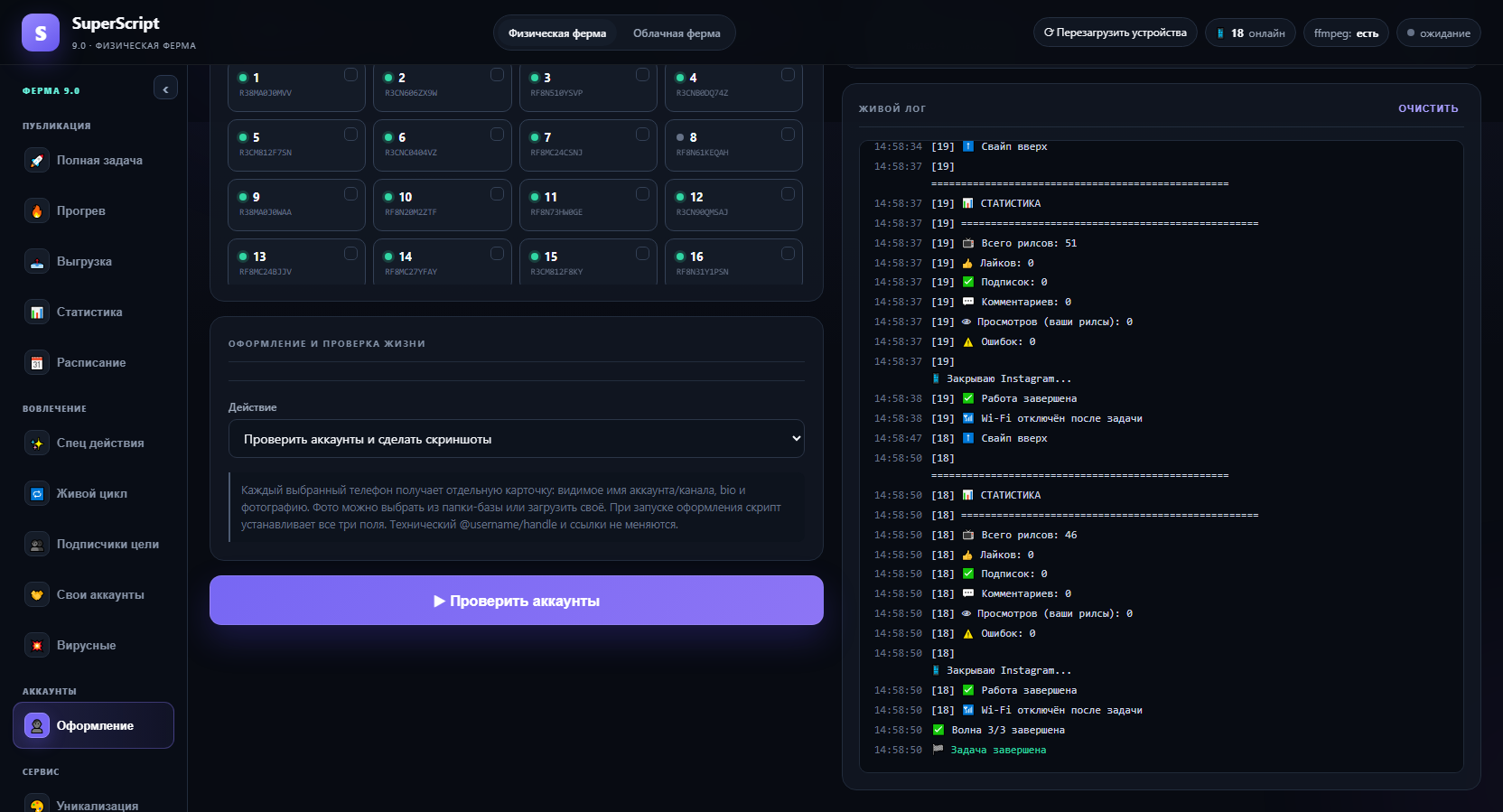Open Свои аккаунты heart icon
The width and height of the screenshot is (1503, 812).
click(x=37, y=594)
